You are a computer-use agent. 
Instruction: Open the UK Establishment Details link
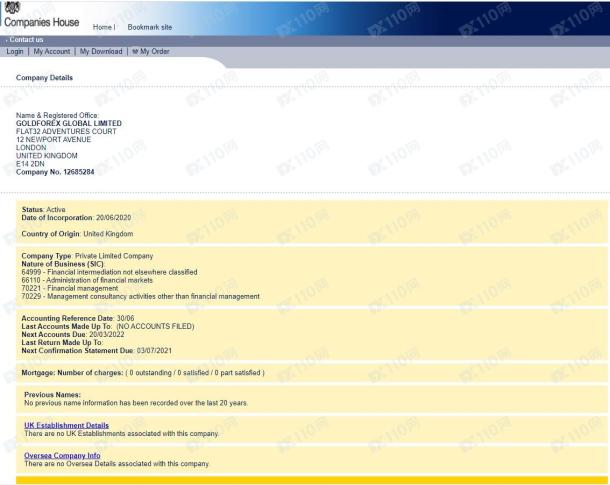pyautogui.click(x=66, y=425)
